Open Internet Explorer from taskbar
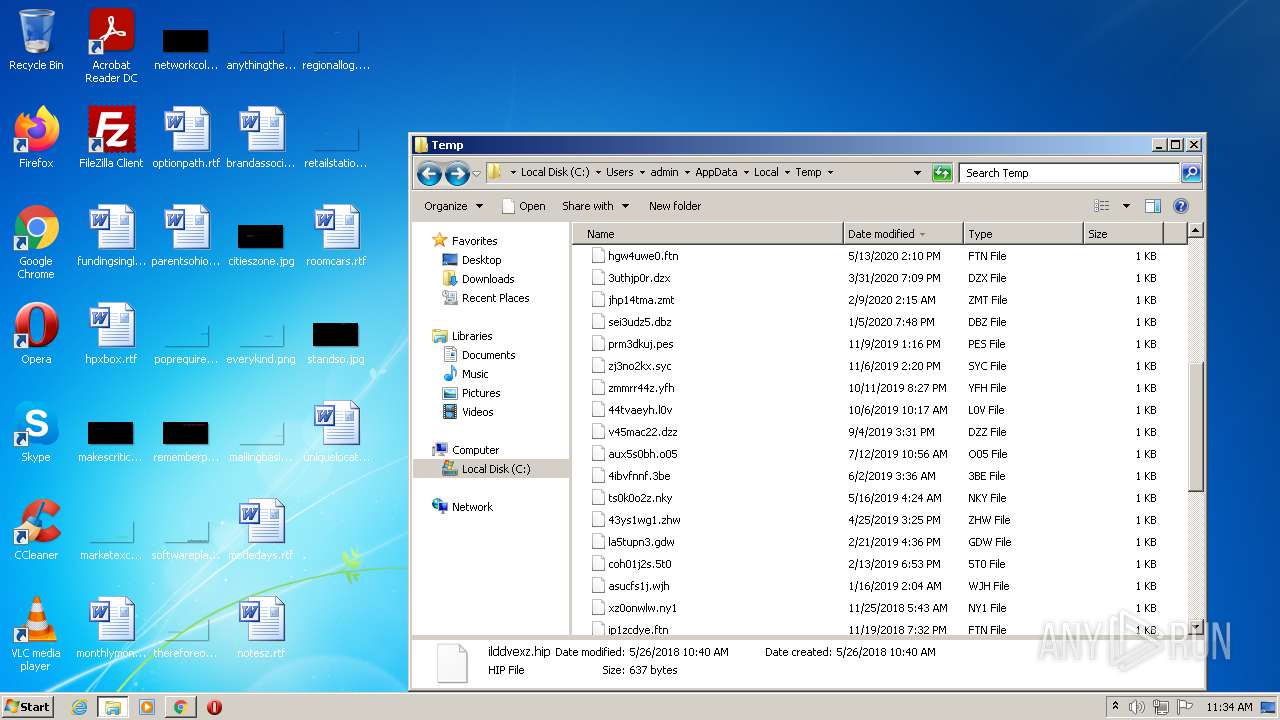 tap(79, 707)
